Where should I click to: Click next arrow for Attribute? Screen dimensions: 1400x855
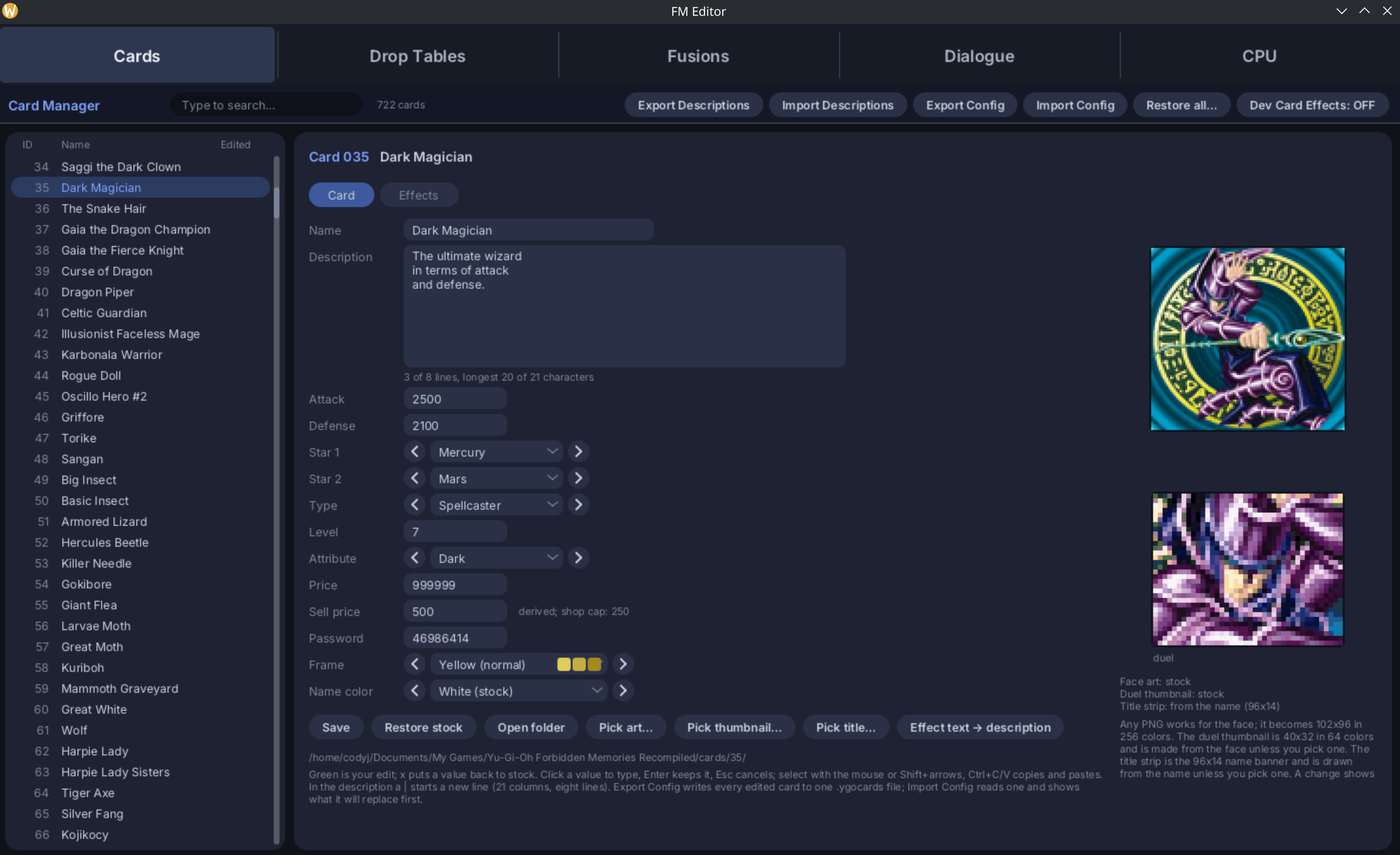point(578,558)
